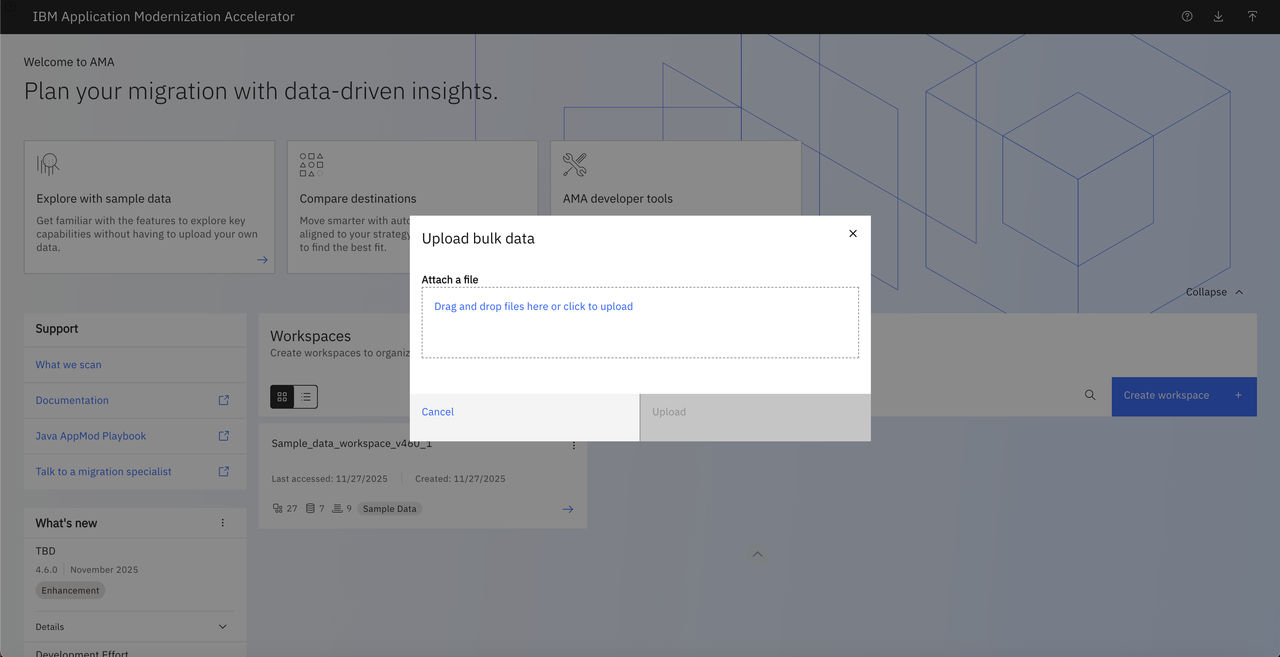Viewport: 1280px width, 657px height.
Task: Open Talk to a migration specialist link
Action: coord(103,471)
